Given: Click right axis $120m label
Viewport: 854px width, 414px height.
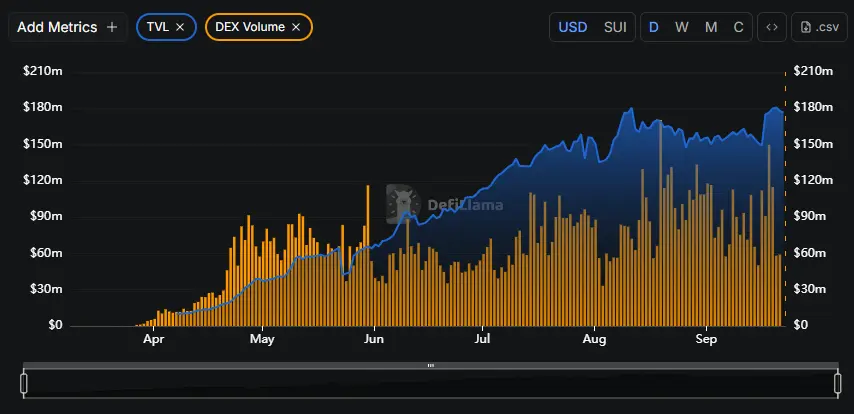Looking at the screenshot, I should coord(813,180).
